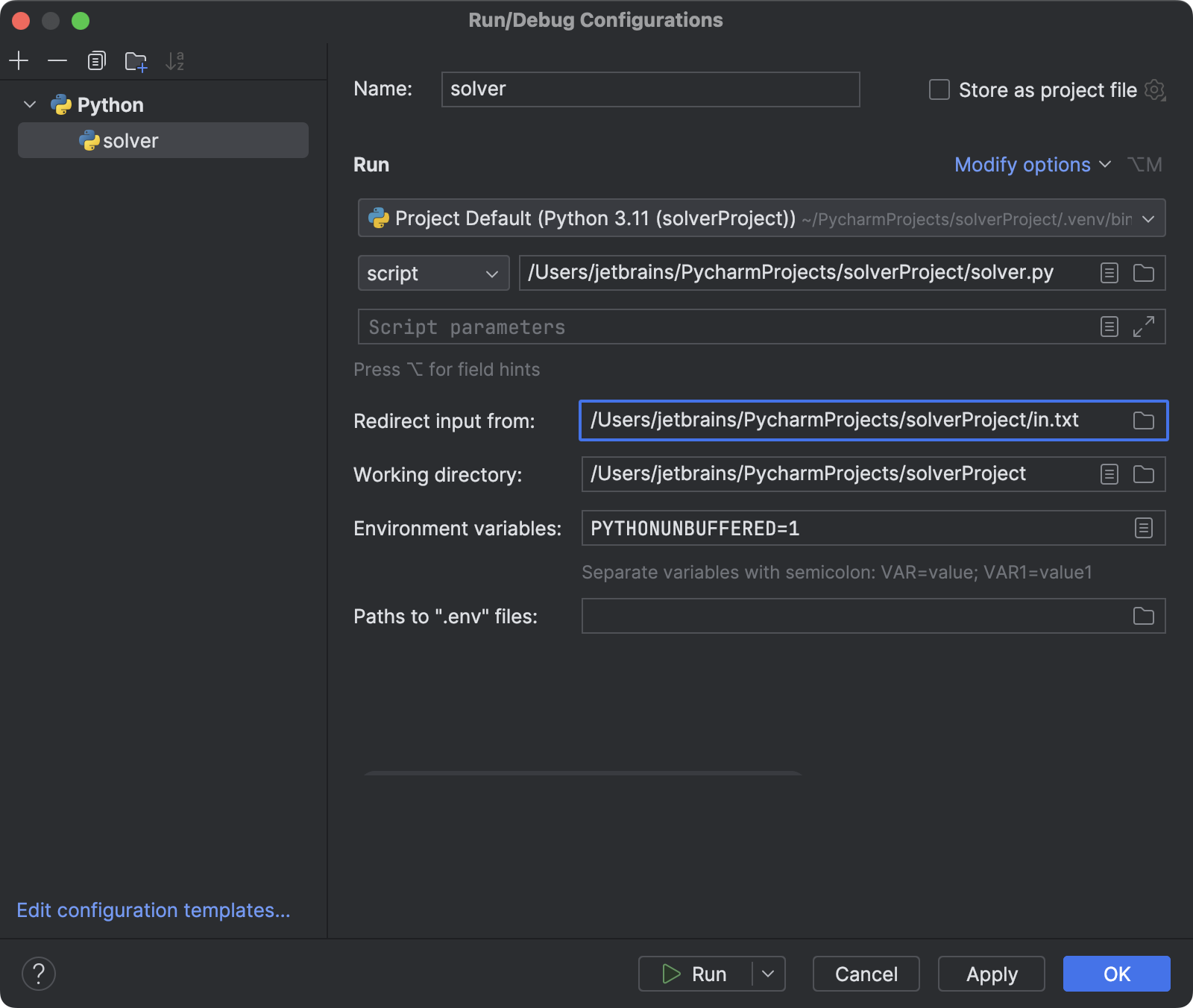The width and height of the screenshot is (1193, 1008).
Task: Copy the solver configuration
Action: 96,60
